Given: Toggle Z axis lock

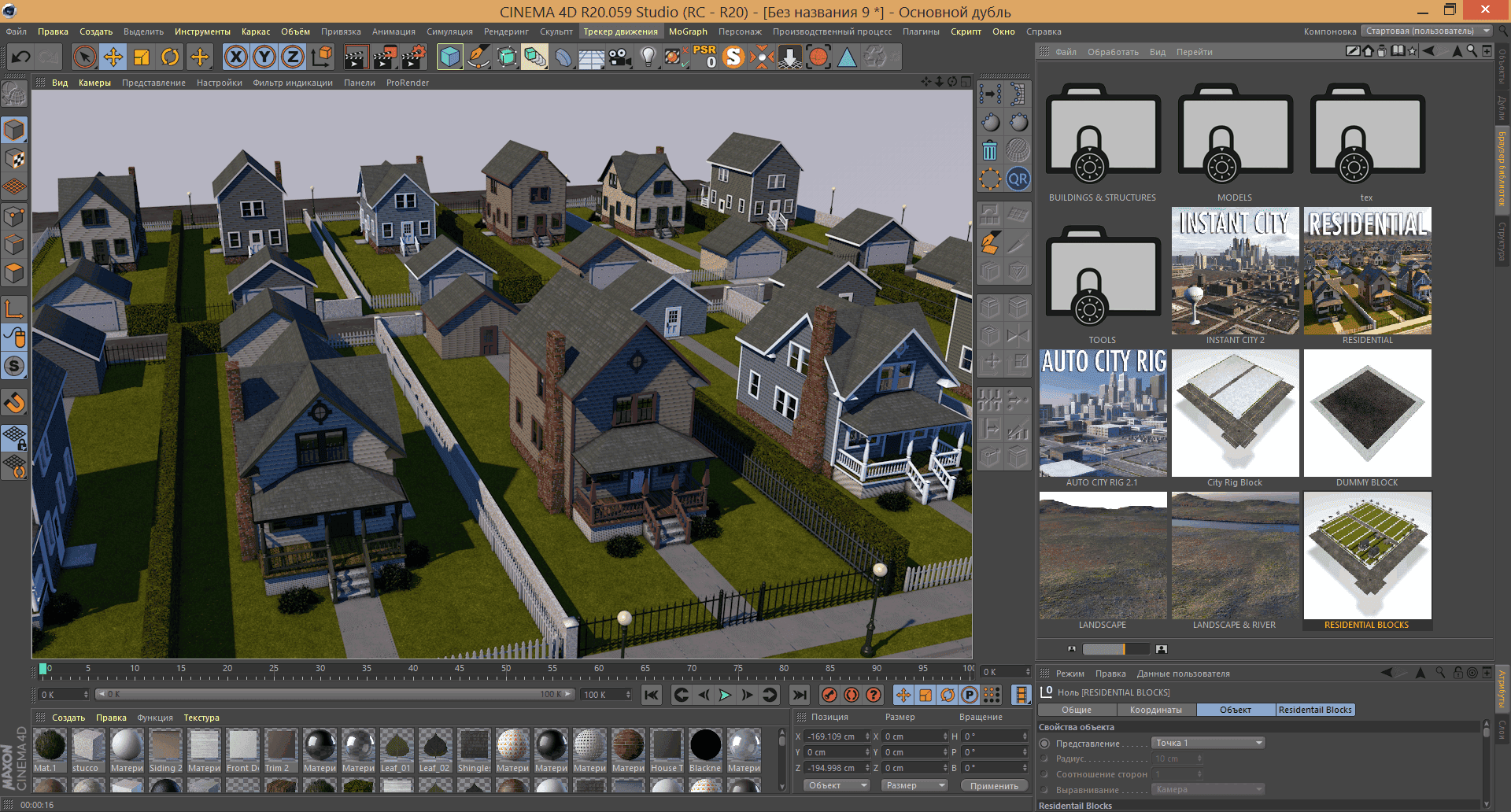Looking at the screenshot, I should click(x=293, y=57).
